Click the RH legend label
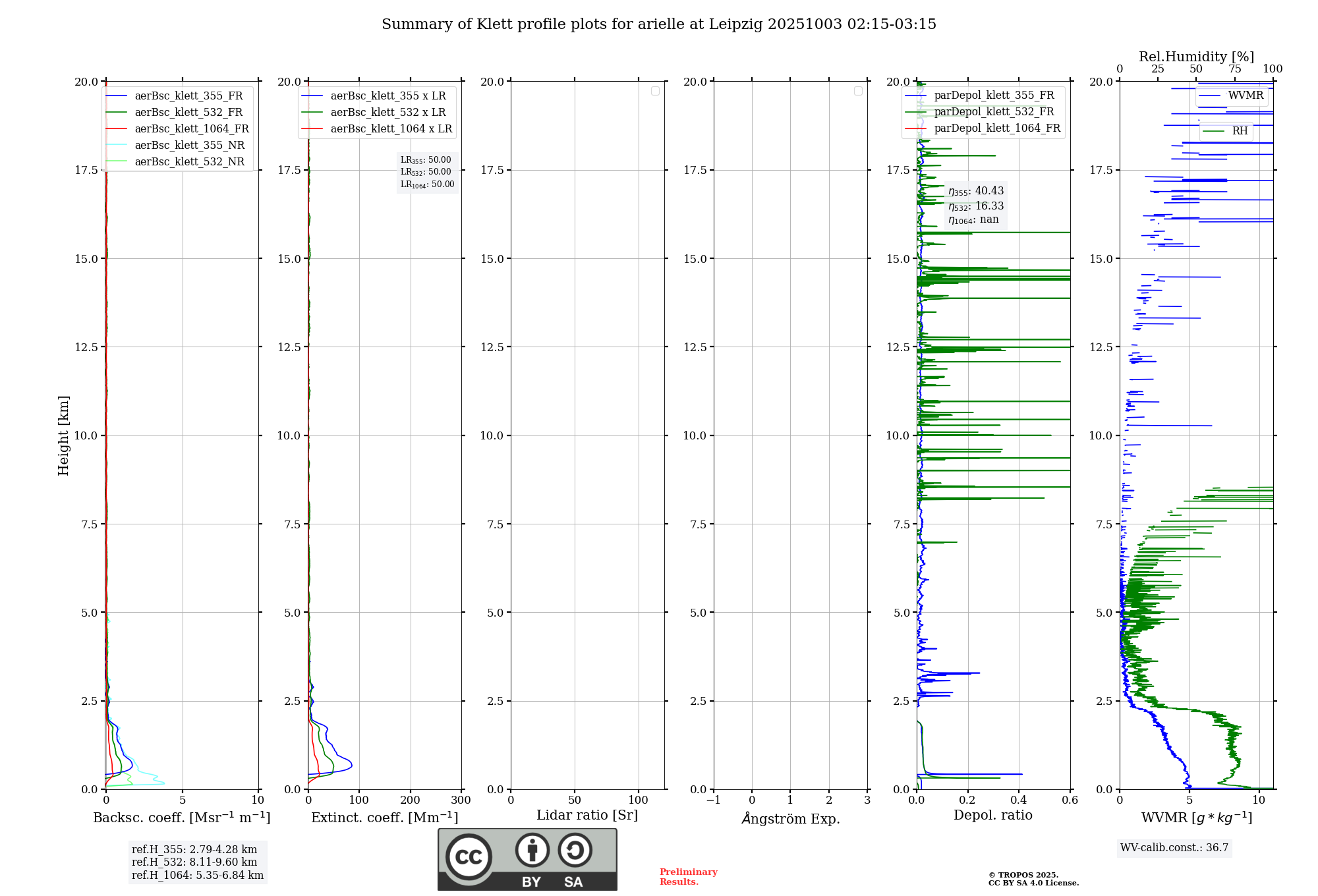Image resolution: width=1318 pixels, height=896 pixels. click(1240, 131)
